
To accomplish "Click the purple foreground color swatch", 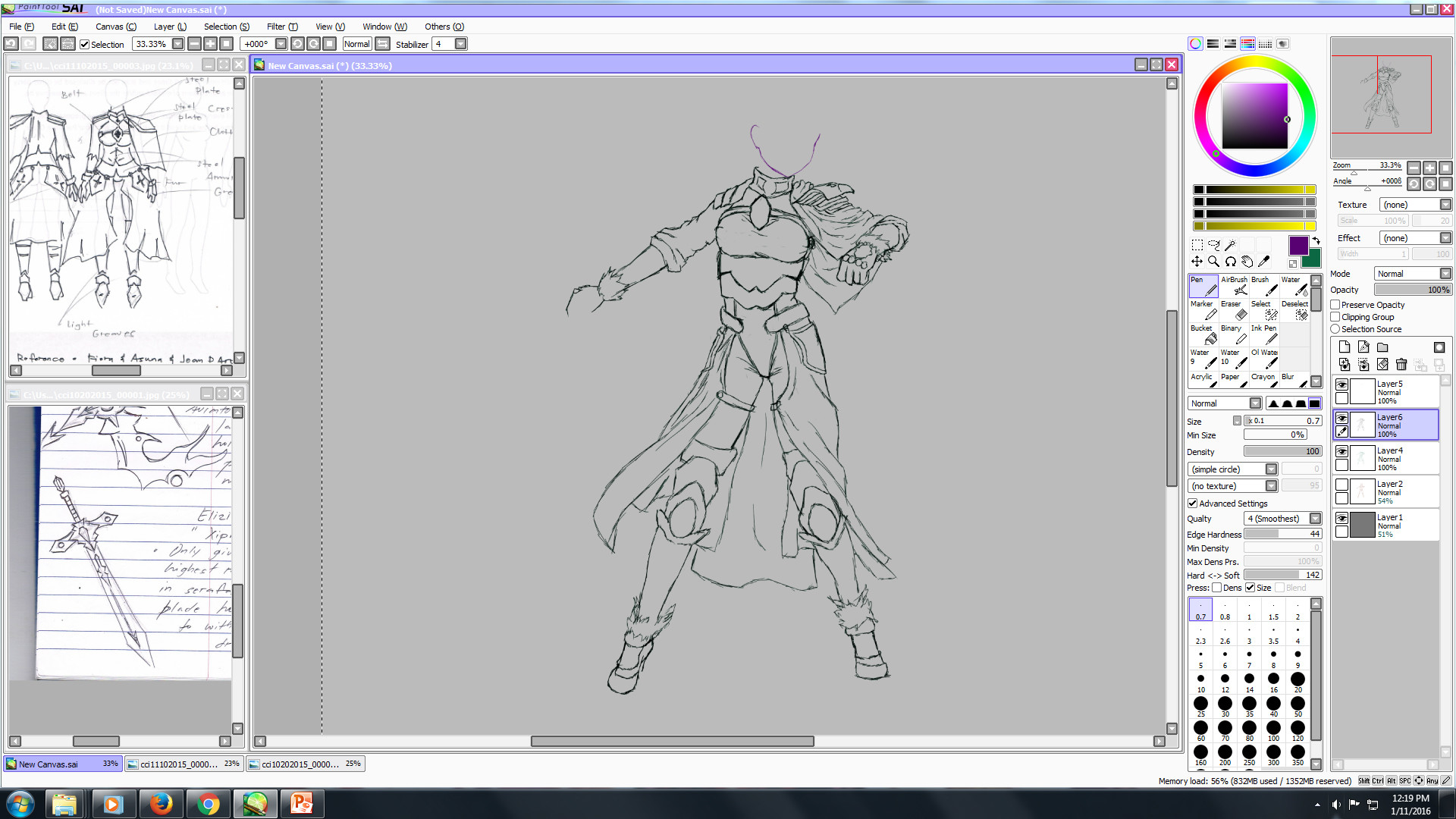I will coord(1299,245).
